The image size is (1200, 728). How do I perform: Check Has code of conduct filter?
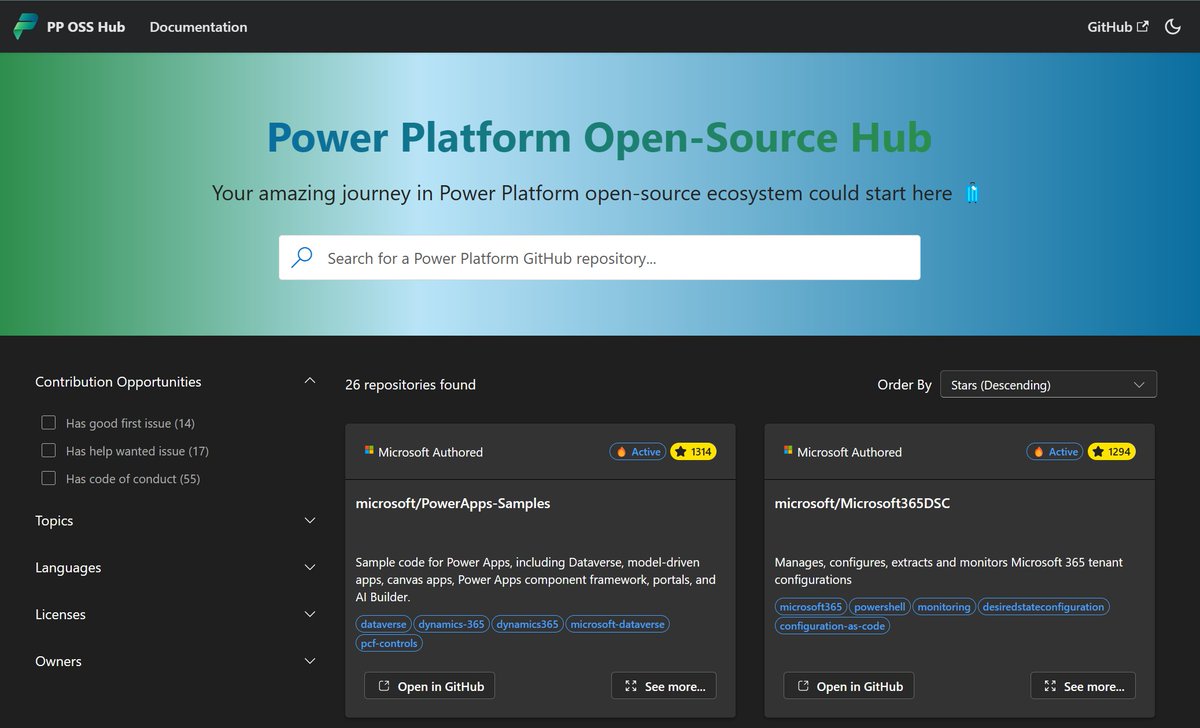tap(48, 479)
